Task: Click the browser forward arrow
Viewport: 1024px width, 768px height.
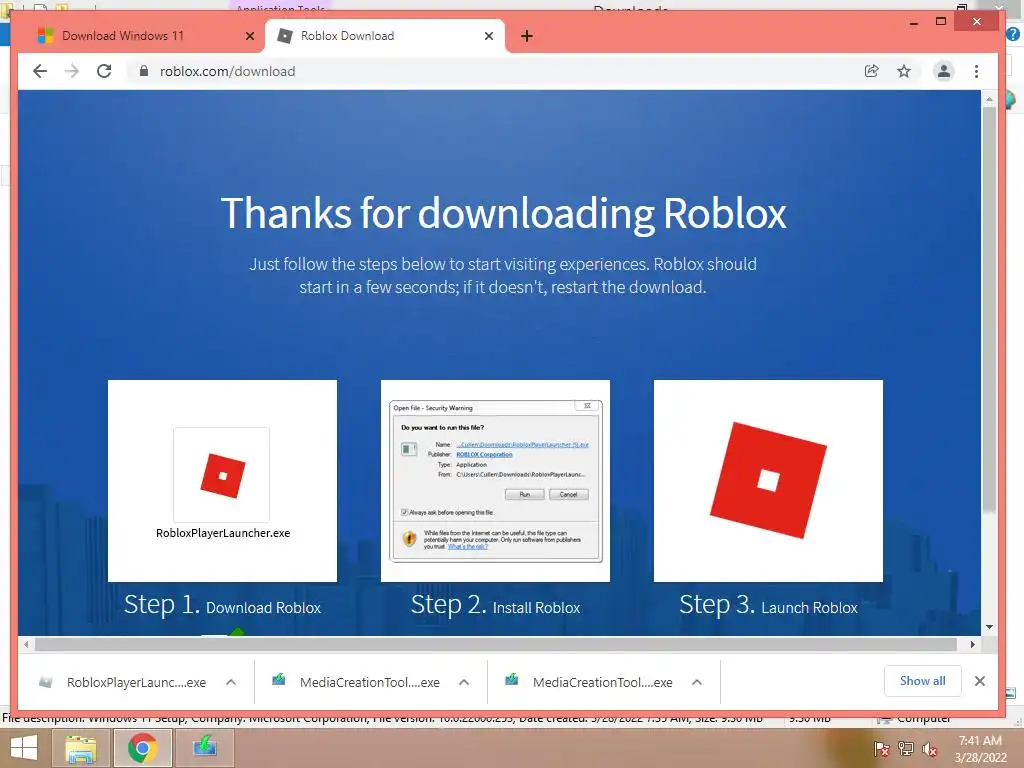Action: point(72,71)
